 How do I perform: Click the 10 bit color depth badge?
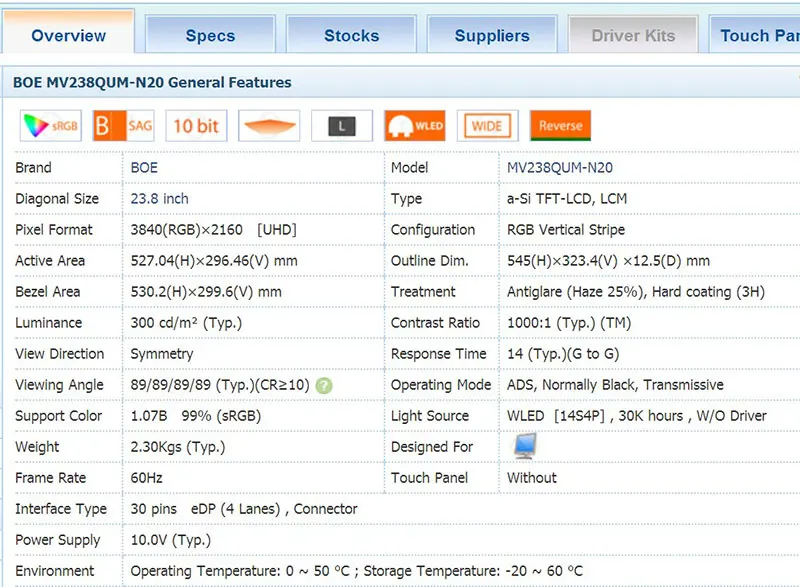tap(196, 125)
